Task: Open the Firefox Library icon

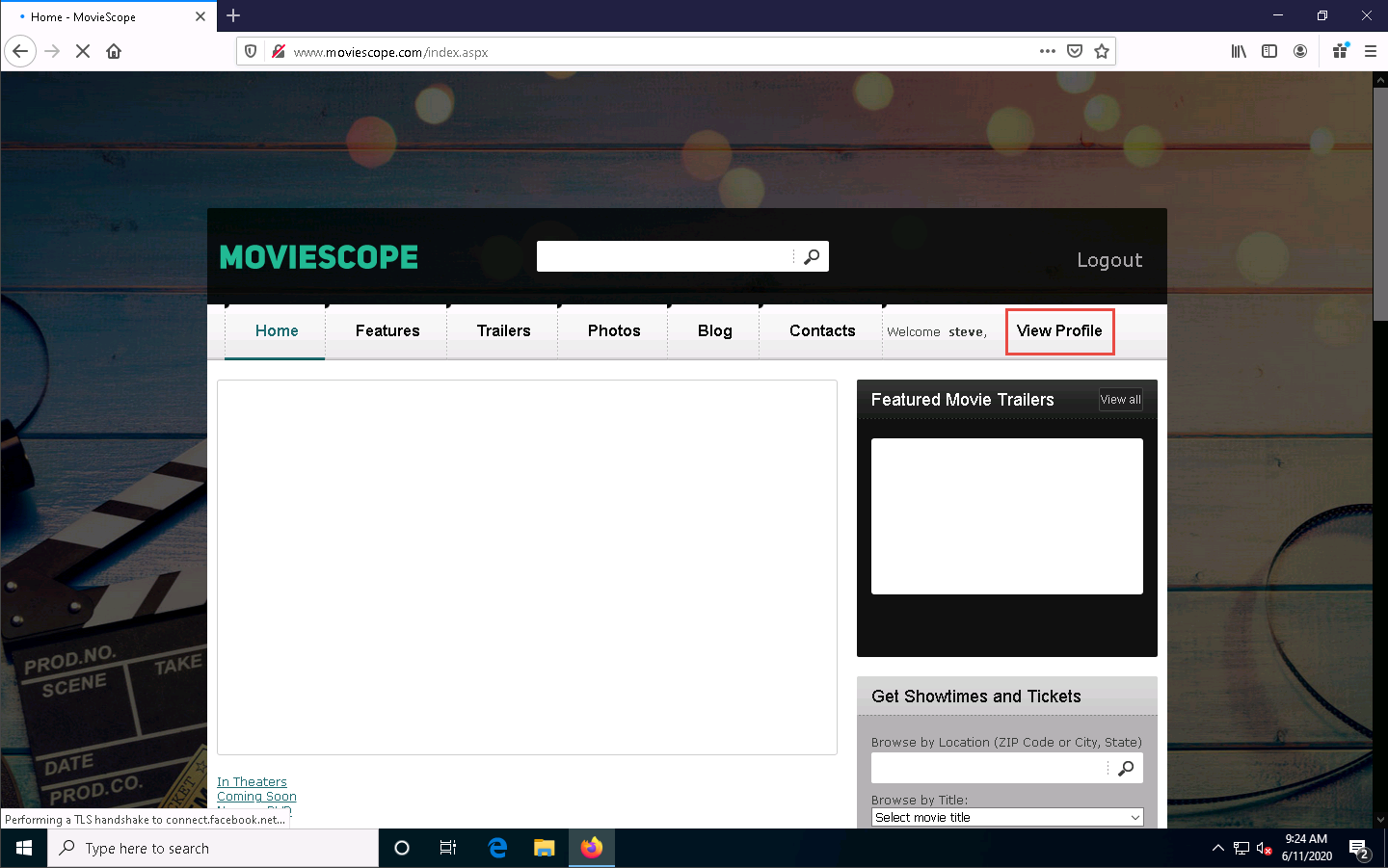Action: 1239,52
